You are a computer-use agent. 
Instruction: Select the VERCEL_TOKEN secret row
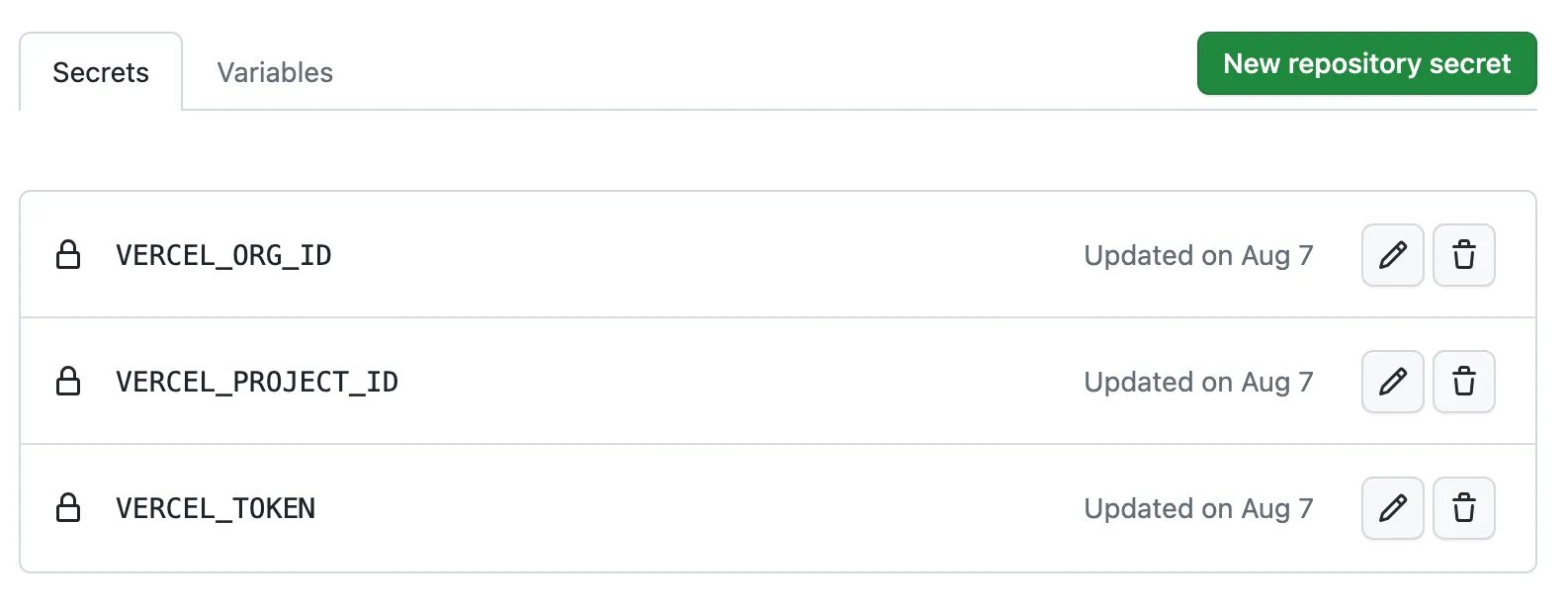(692, 508)
